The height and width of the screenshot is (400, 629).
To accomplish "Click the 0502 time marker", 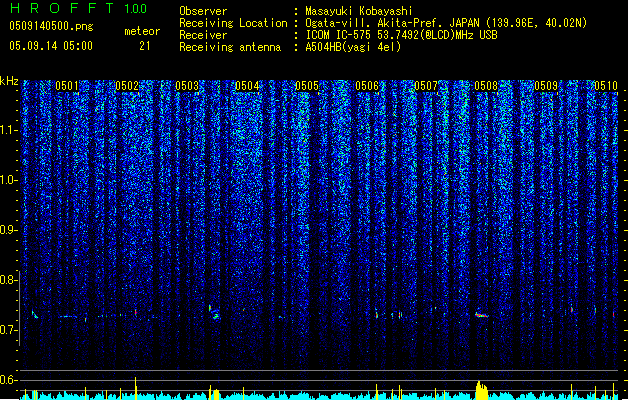I will click(x=127, y=86).
